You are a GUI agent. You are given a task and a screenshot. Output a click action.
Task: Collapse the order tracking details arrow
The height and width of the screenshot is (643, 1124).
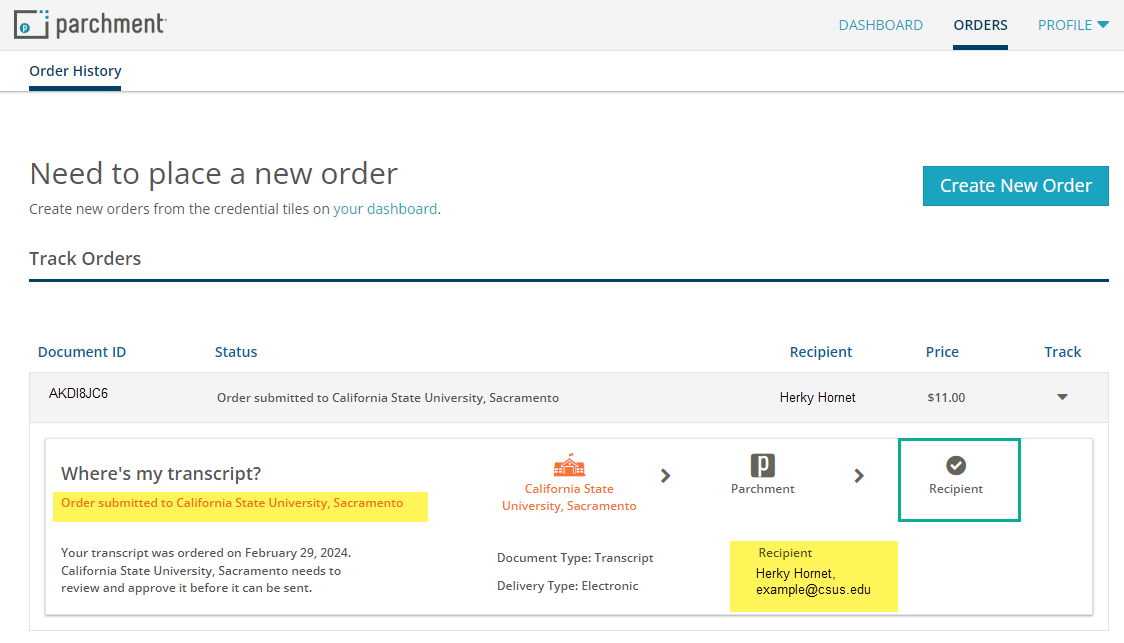pos(1062,397)
